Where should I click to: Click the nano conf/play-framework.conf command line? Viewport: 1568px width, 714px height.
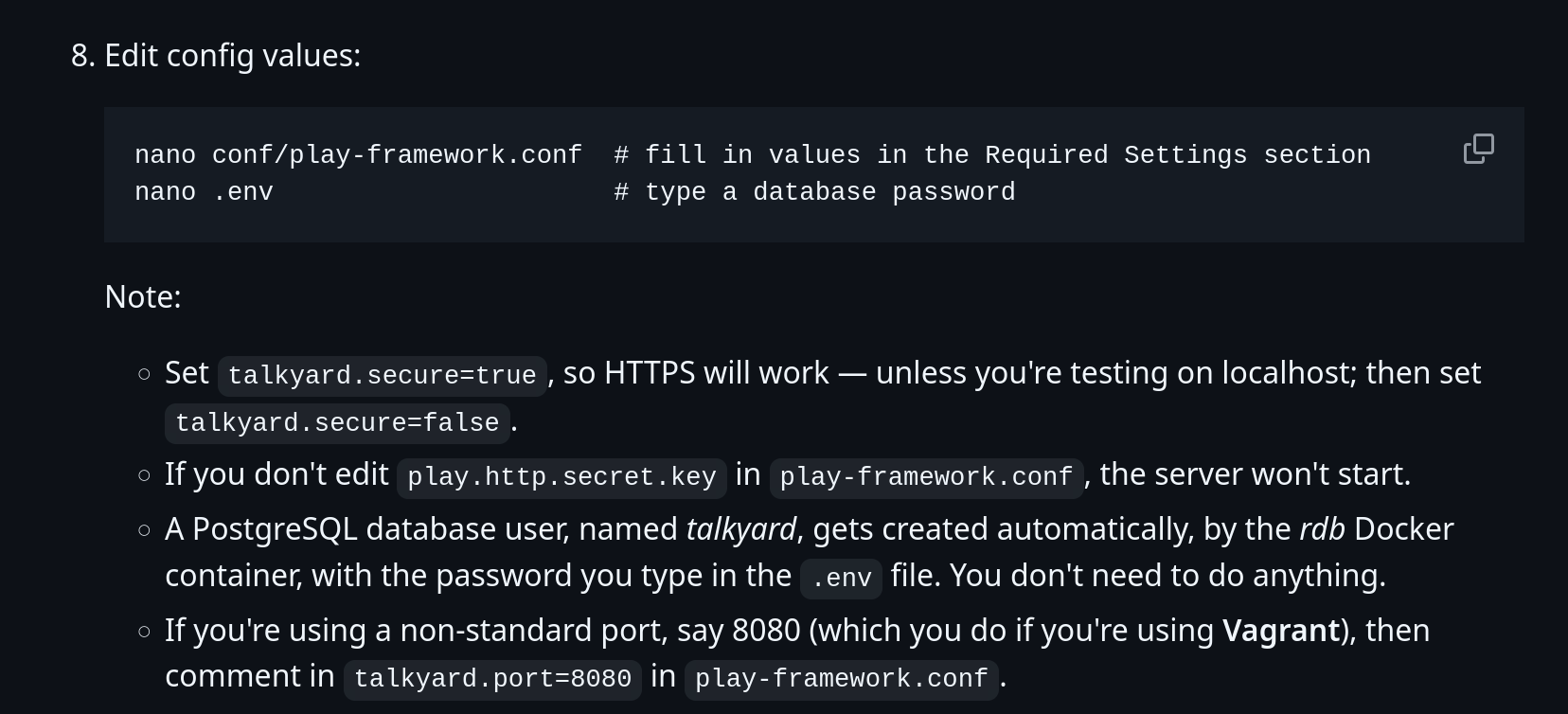[x=358, y=155]
